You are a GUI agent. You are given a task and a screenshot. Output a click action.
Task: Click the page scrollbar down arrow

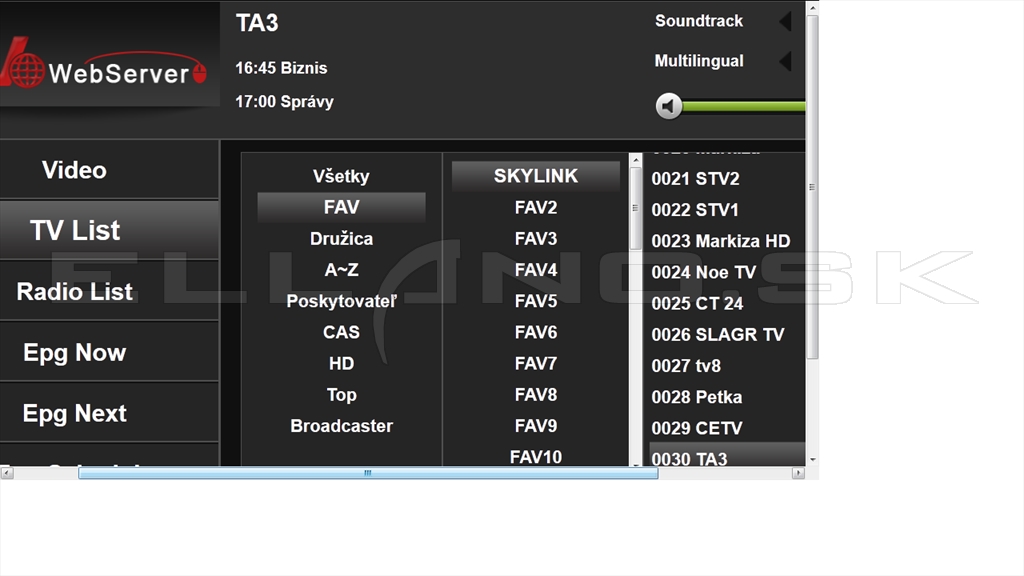(812, 460)
